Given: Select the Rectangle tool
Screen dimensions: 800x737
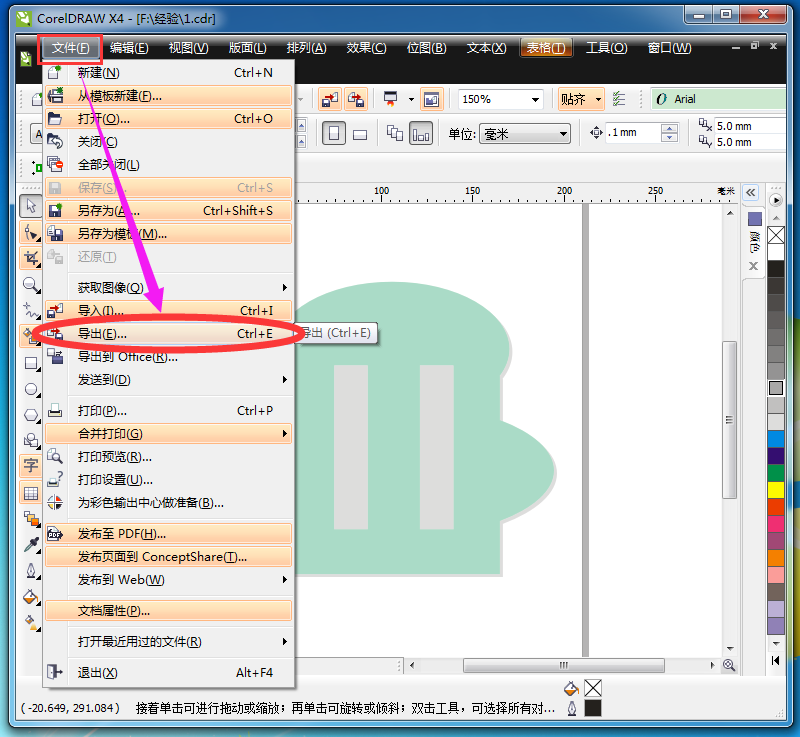Looking at the screenshot, I should (31, 362).
